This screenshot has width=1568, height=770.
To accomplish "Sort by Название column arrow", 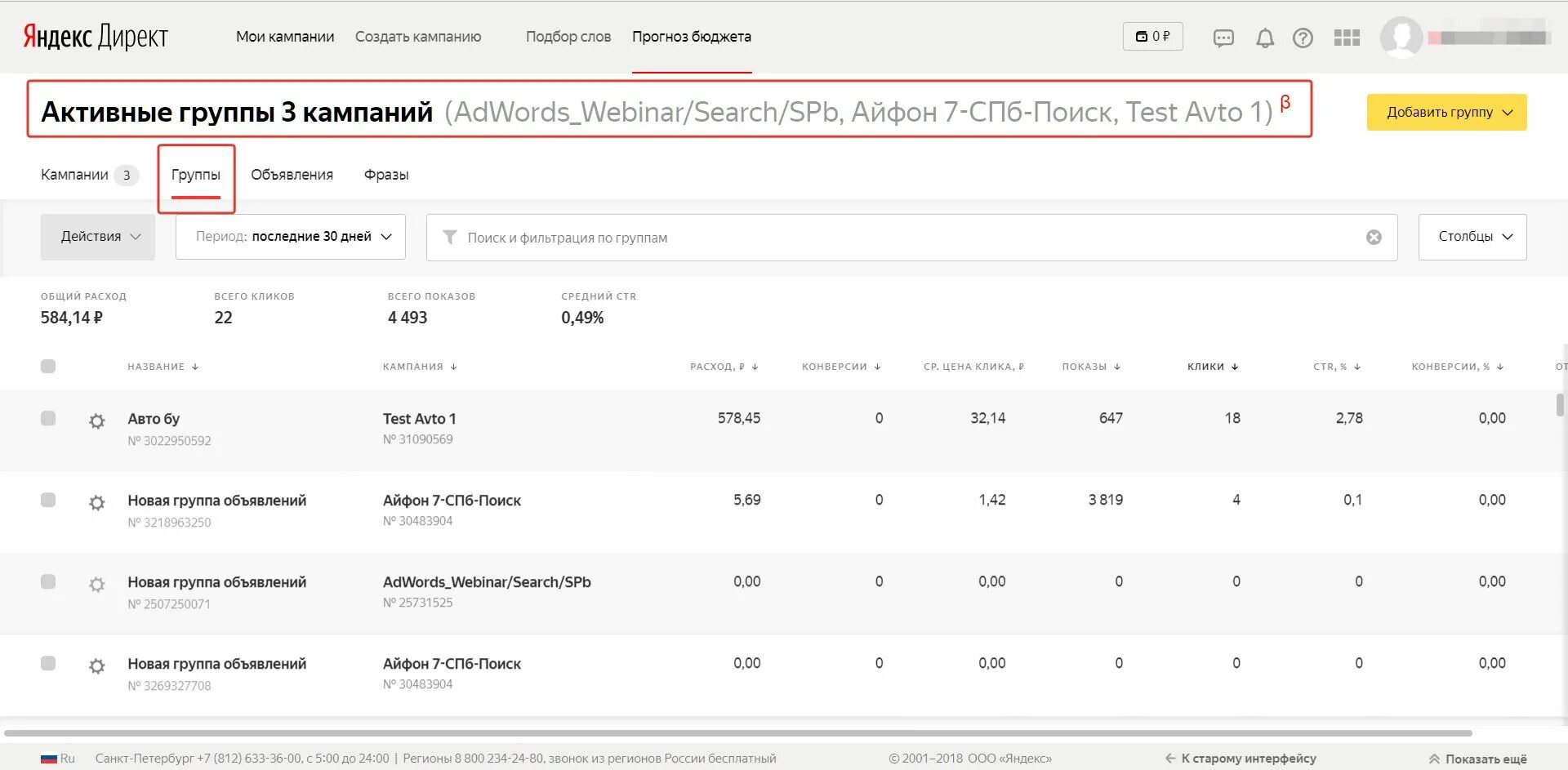I will pos(196,367).
